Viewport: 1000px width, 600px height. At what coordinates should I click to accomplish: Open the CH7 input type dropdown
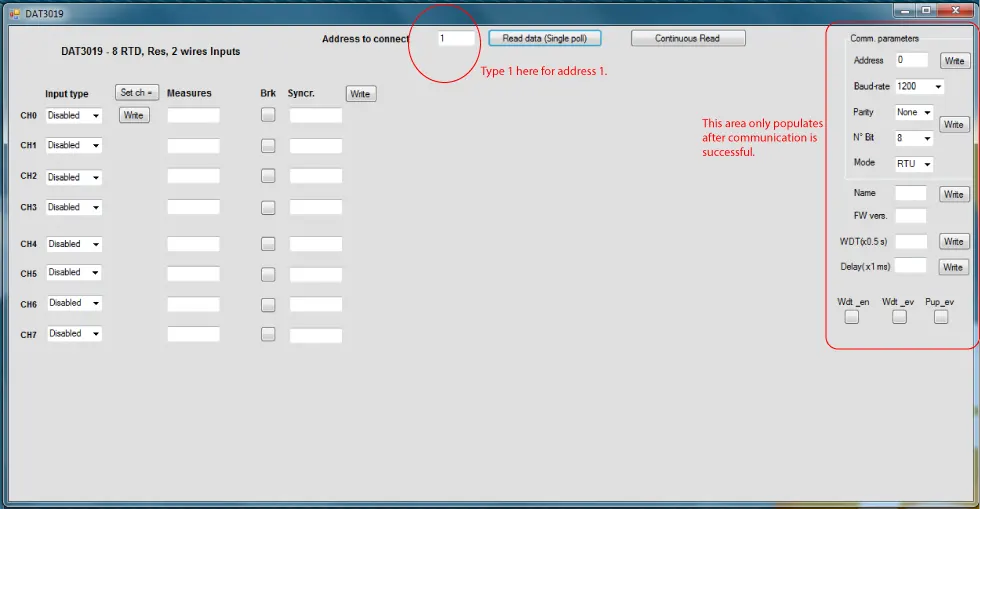(74, 333)
